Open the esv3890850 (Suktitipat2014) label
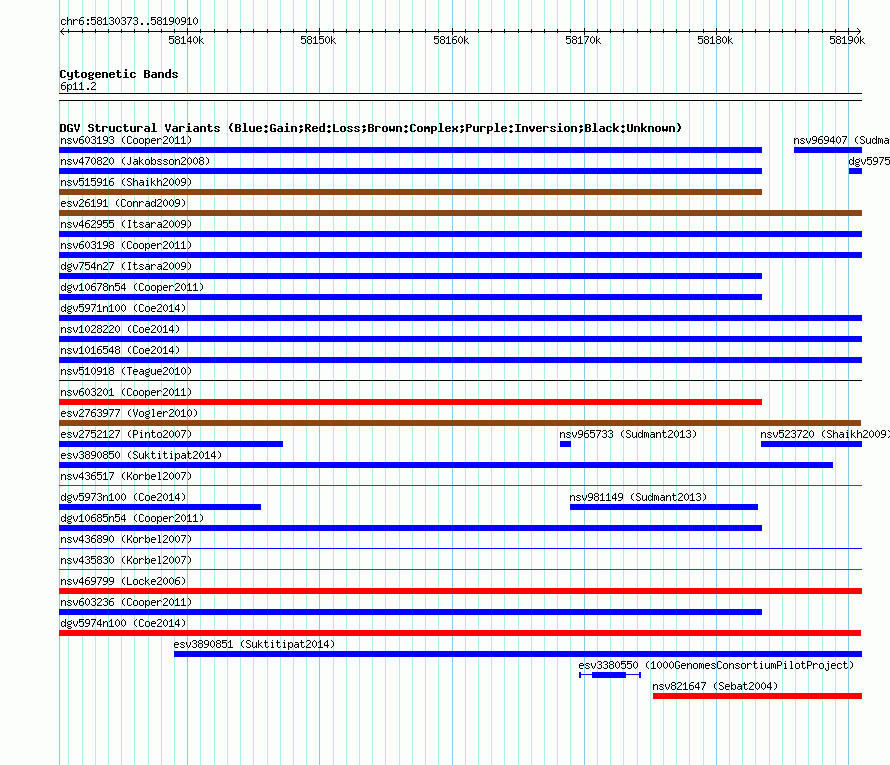This screenshot has height=765, width=890. [141, 455]
